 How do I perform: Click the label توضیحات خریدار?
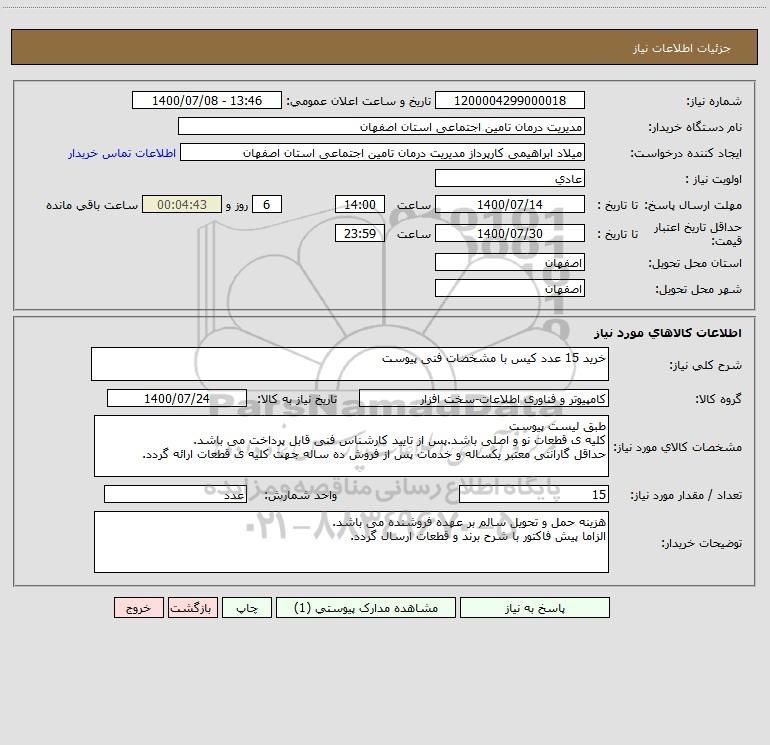(x=702, y=543)
